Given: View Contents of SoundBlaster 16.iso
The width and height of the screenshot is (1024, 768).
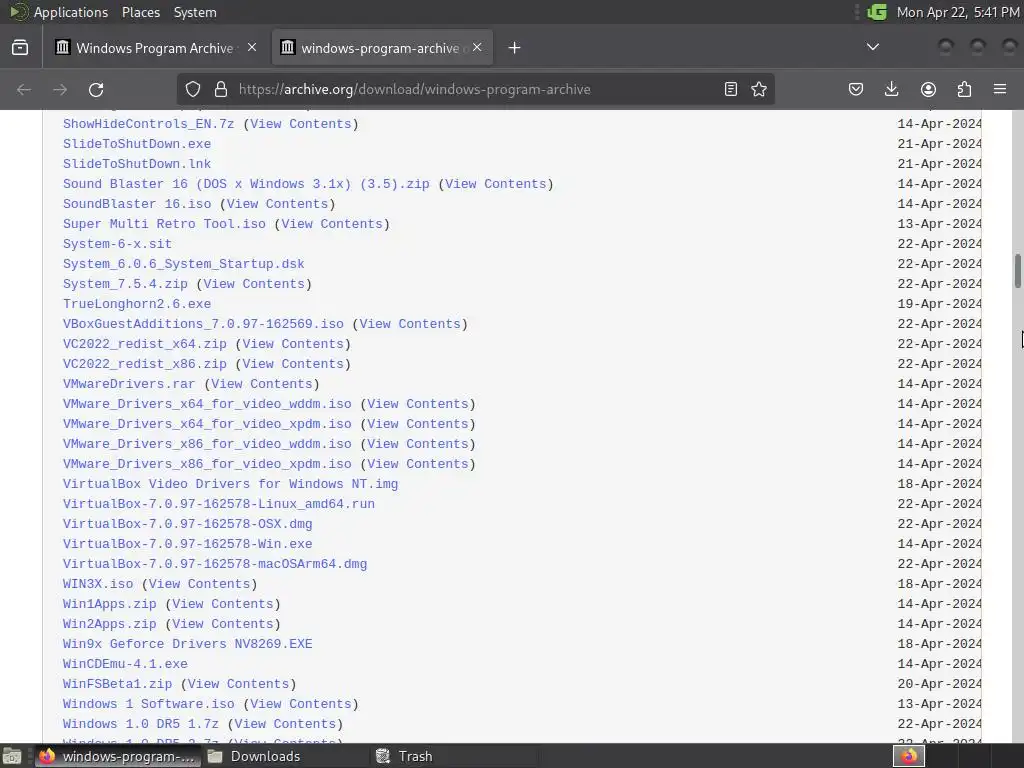Looking at the screenshot, I should pos(277,204).
